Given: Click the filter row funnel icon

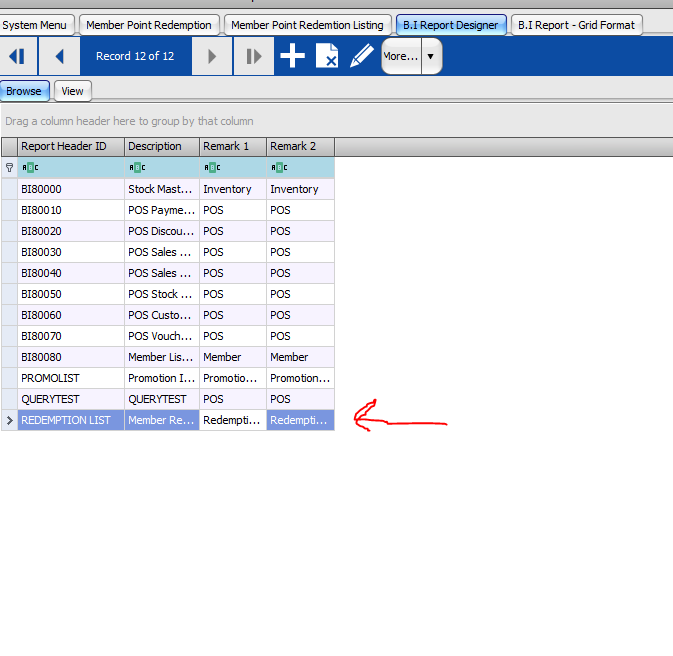Looking at the screenshot, I should [9, 168].
